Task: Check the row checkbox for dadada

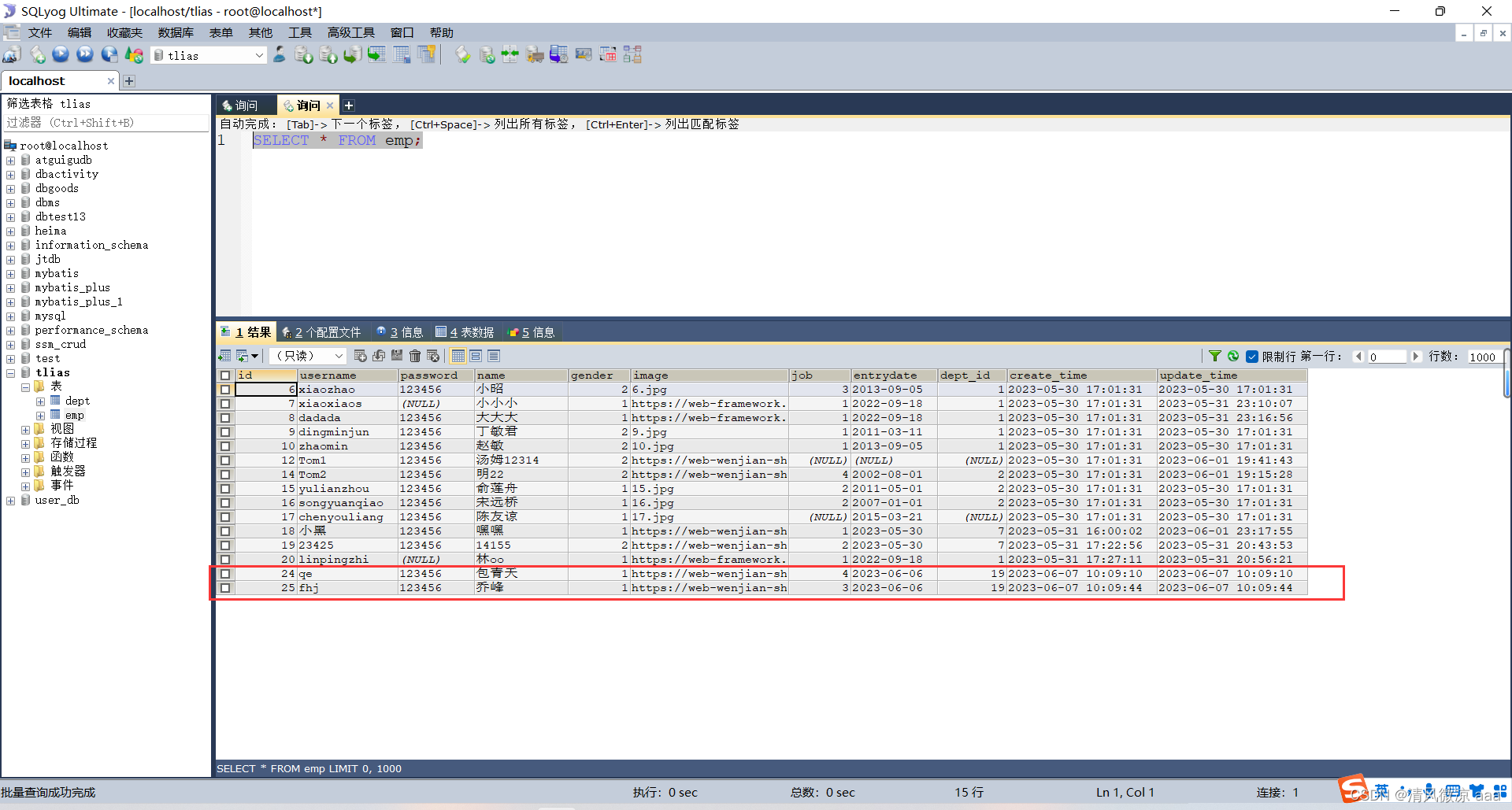Action: coord(225,418)
